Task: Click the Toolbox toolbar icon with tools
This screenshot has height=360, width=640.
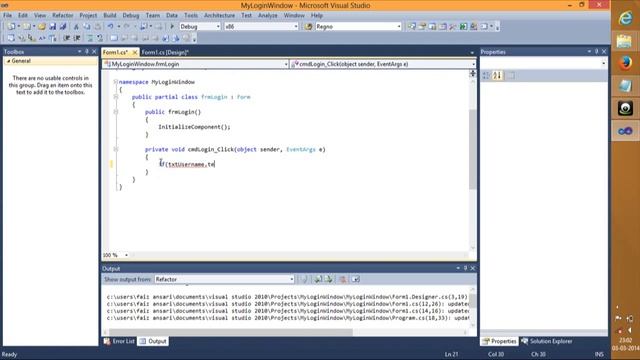Action: pyautogui.click(x=453, y=27)
